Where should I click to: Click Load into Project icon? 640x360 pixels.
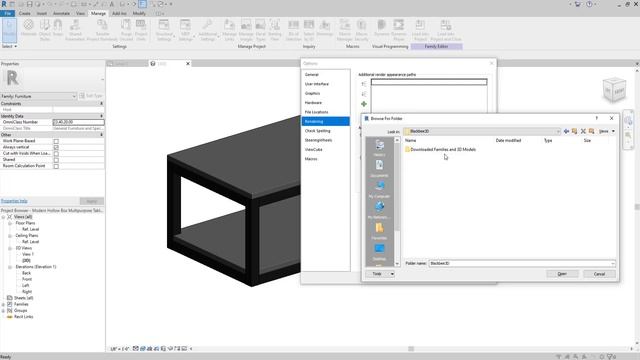[420, 29]
